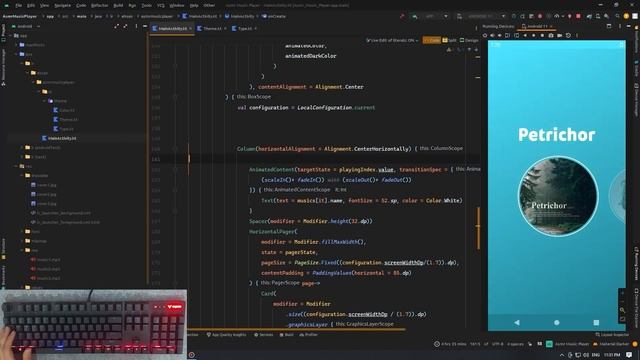Screen dimensions: 640x360
Task: Click Back icon in emulator toolbar
Action: point(525,36)
